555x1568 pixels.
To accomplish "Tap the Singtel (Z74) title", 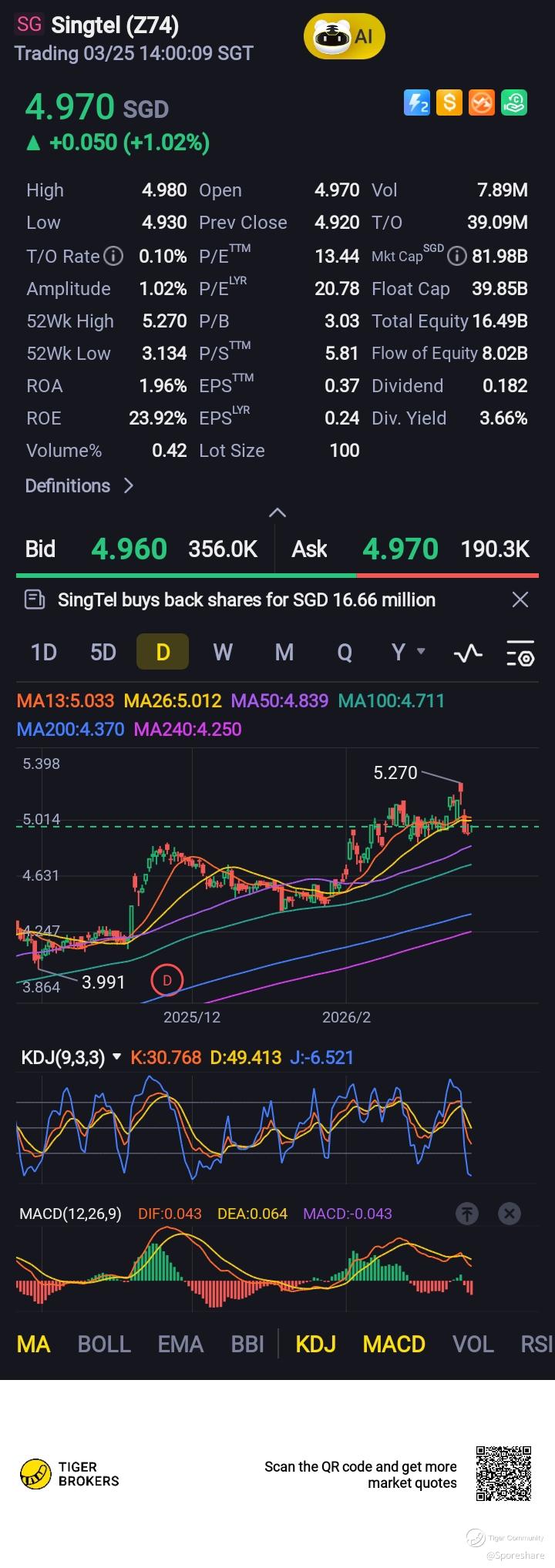I will pyautogui.click(x=116, y=25).
